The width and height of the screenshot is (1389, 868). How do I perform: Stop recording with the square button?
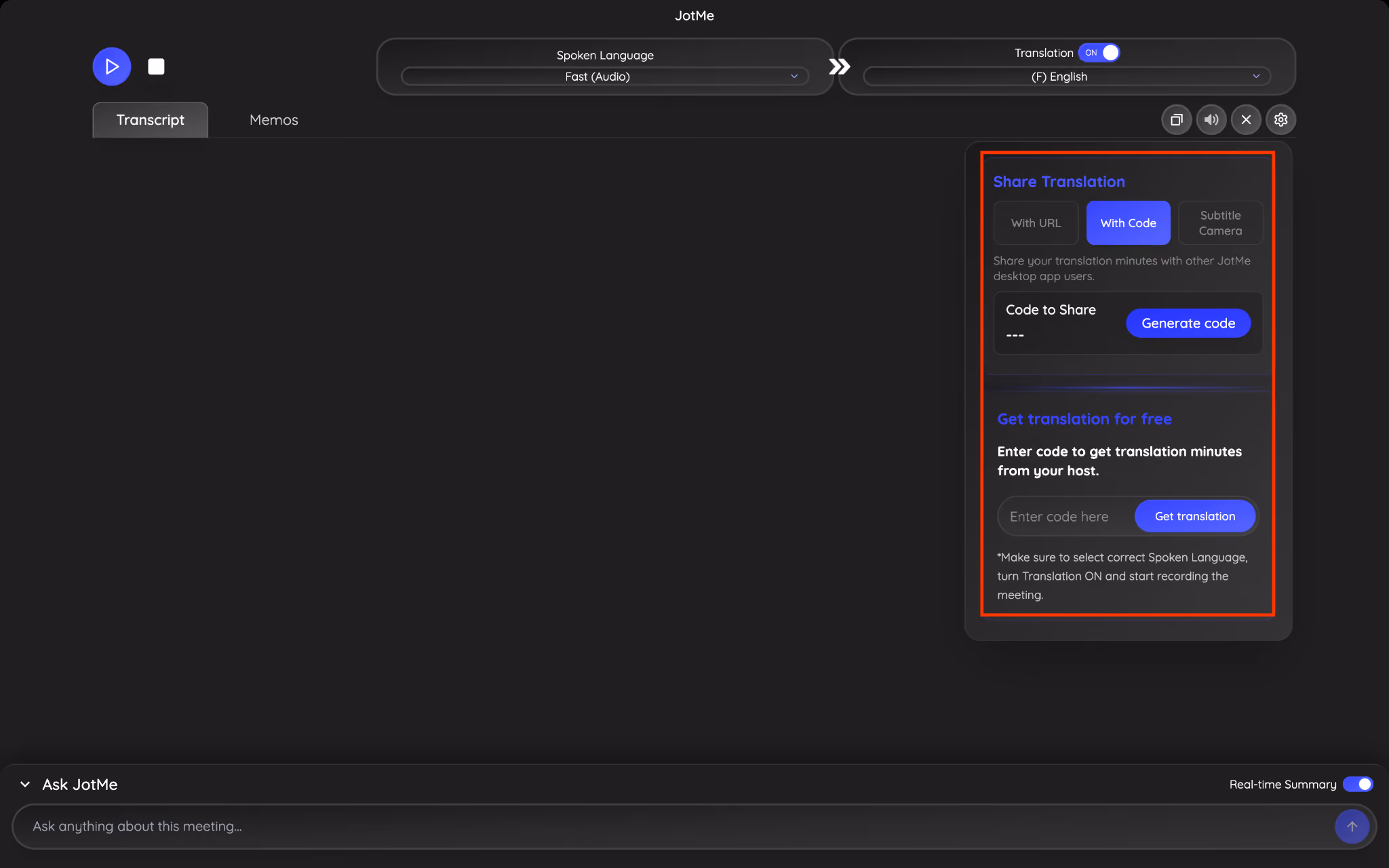tap(156, 66)
